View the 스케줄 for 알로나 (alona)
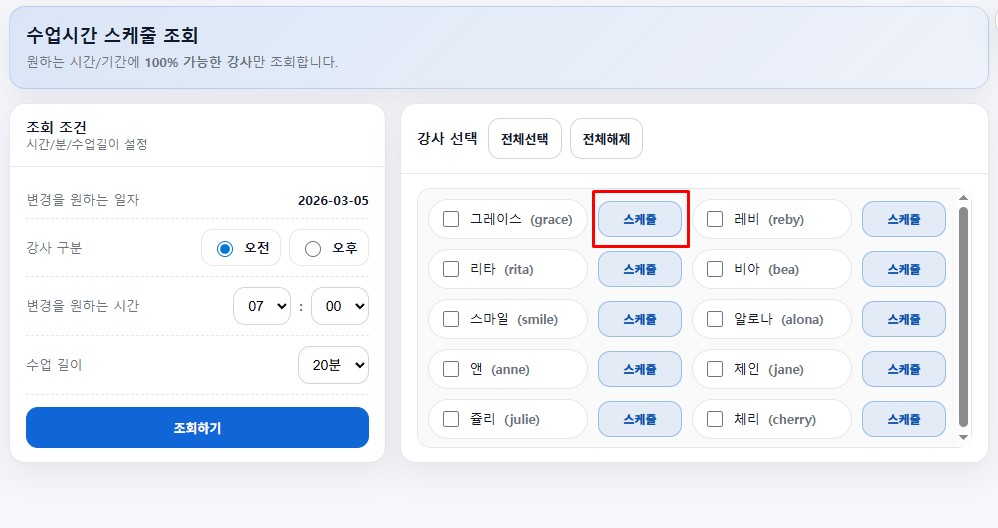The height and width of the screenshot is (528, 998). tap(903, 319)
